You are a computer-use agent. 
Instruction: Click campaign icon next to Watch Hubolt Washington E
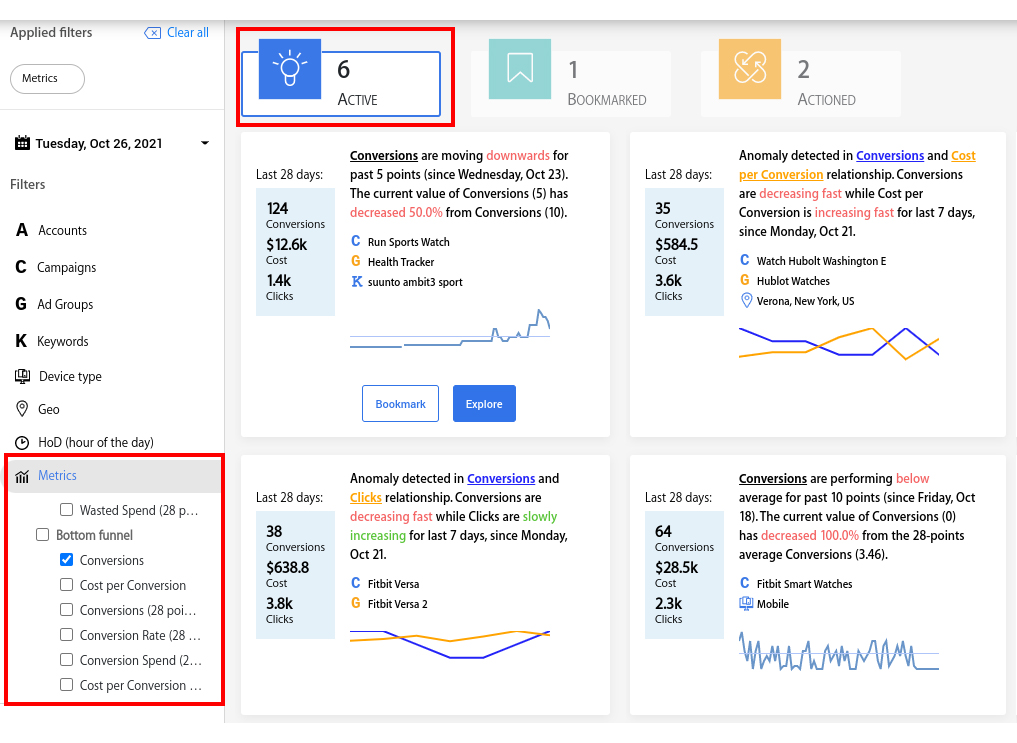pyautogui.click(x=745, y=260)
